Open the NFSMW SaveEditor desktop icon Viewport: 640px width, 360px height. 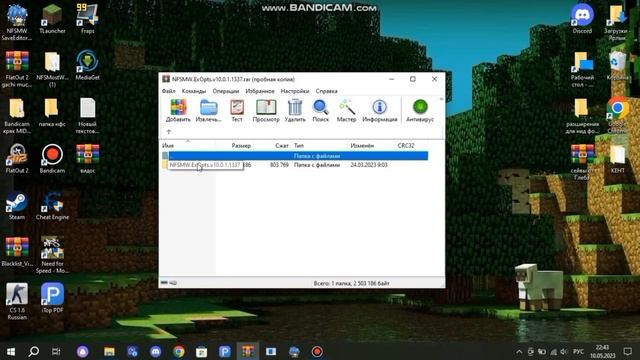point(17,22)
